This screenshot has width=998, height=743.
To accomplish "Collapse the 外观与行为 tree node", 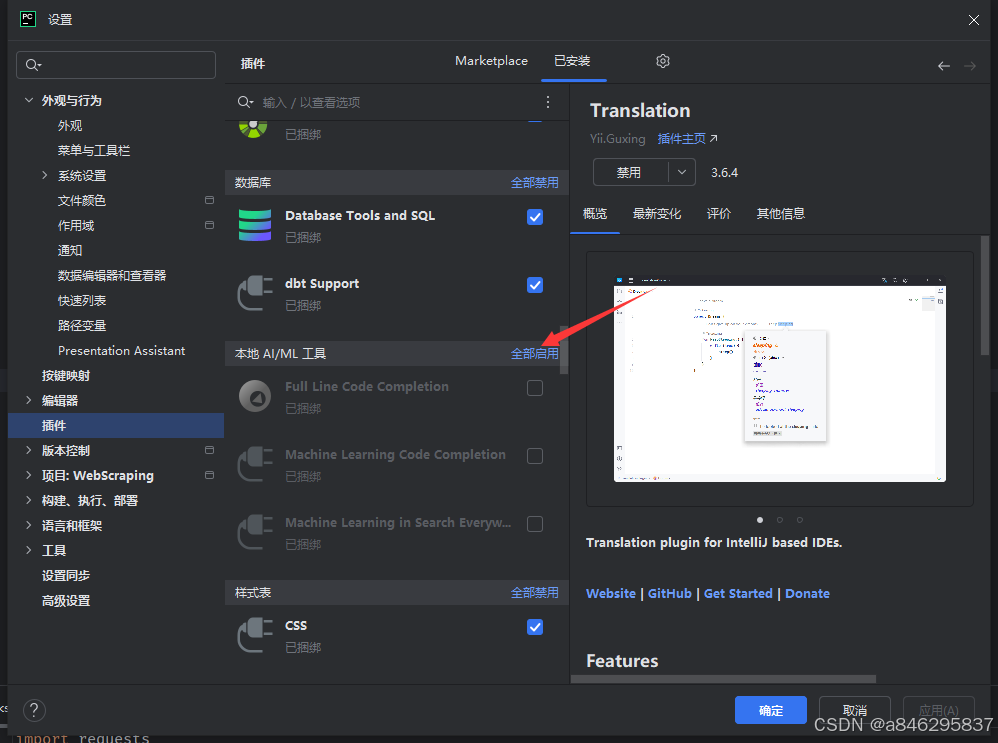I will point(29,100).
